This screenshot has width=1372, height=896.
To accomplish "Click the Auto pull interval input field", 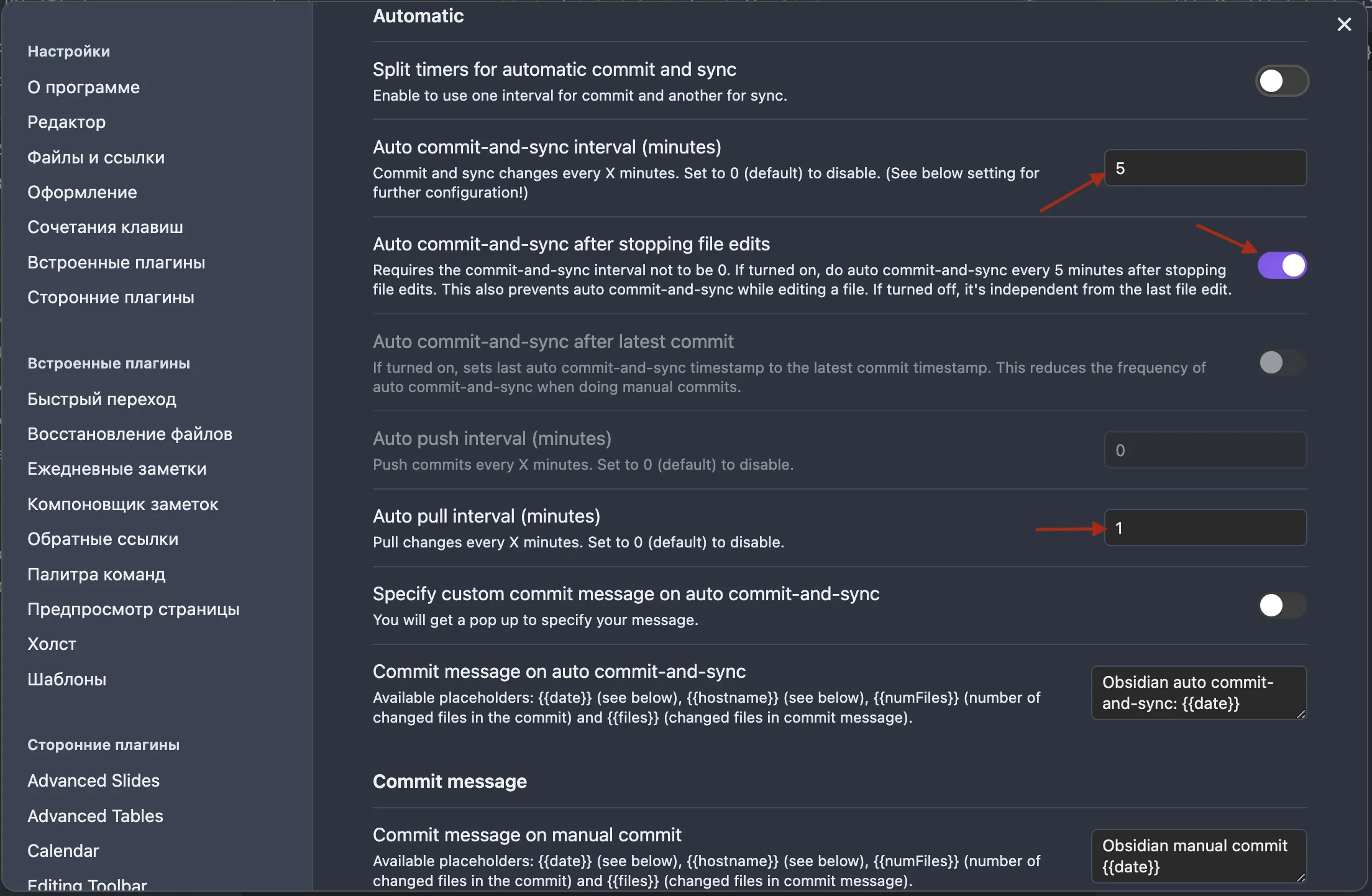I will 1205,528.
